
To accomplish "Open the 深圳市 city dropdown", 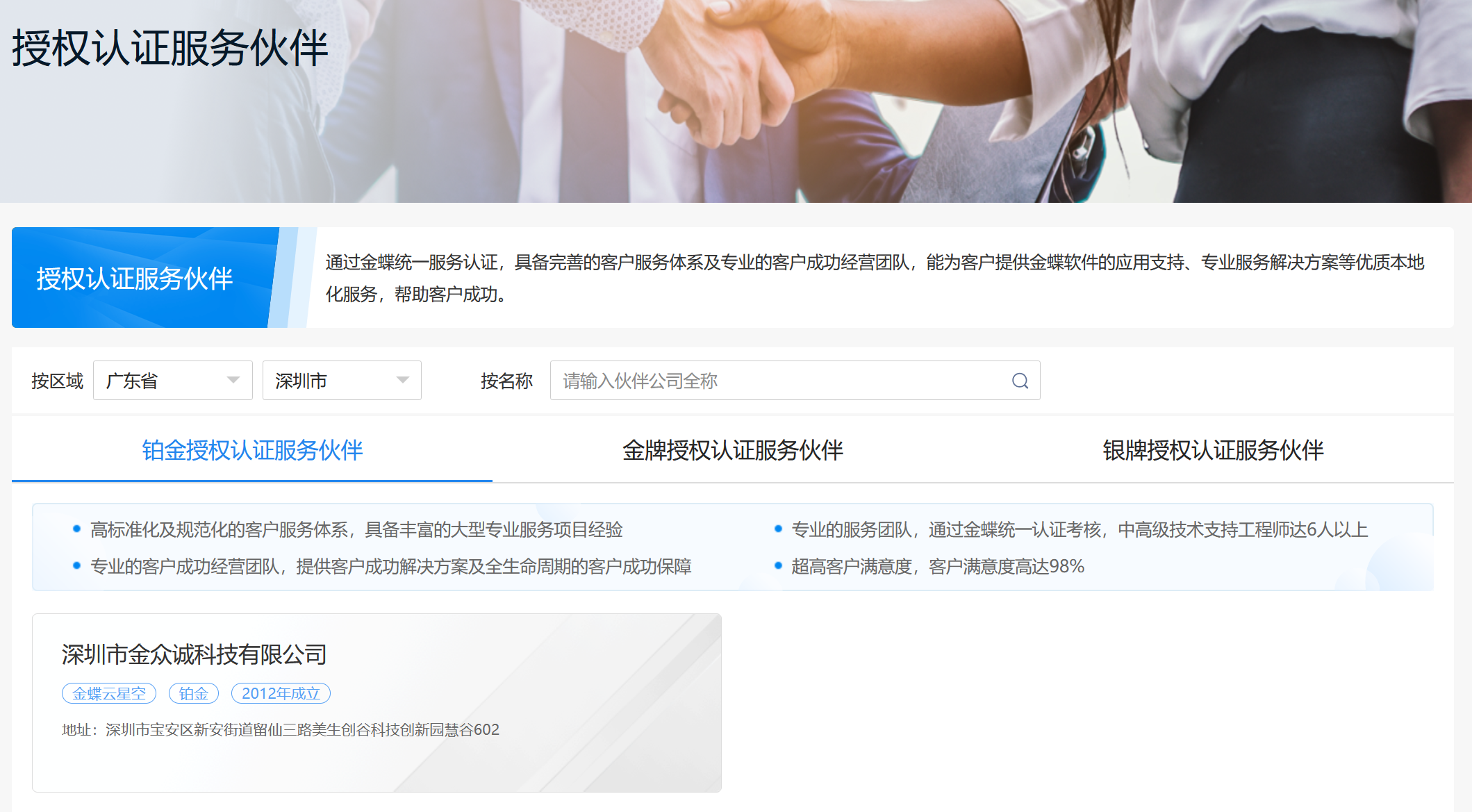I will (x=342, y=381).
